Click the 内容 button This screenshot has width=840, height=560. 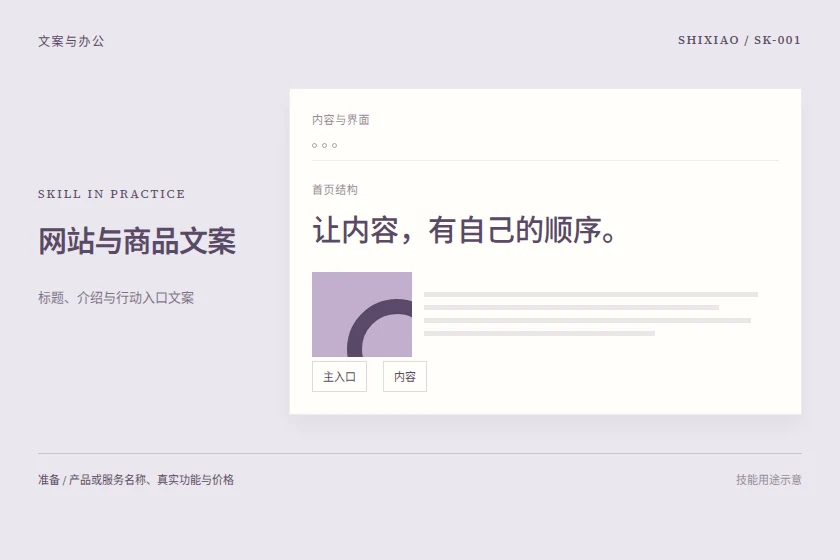(404, 377)
